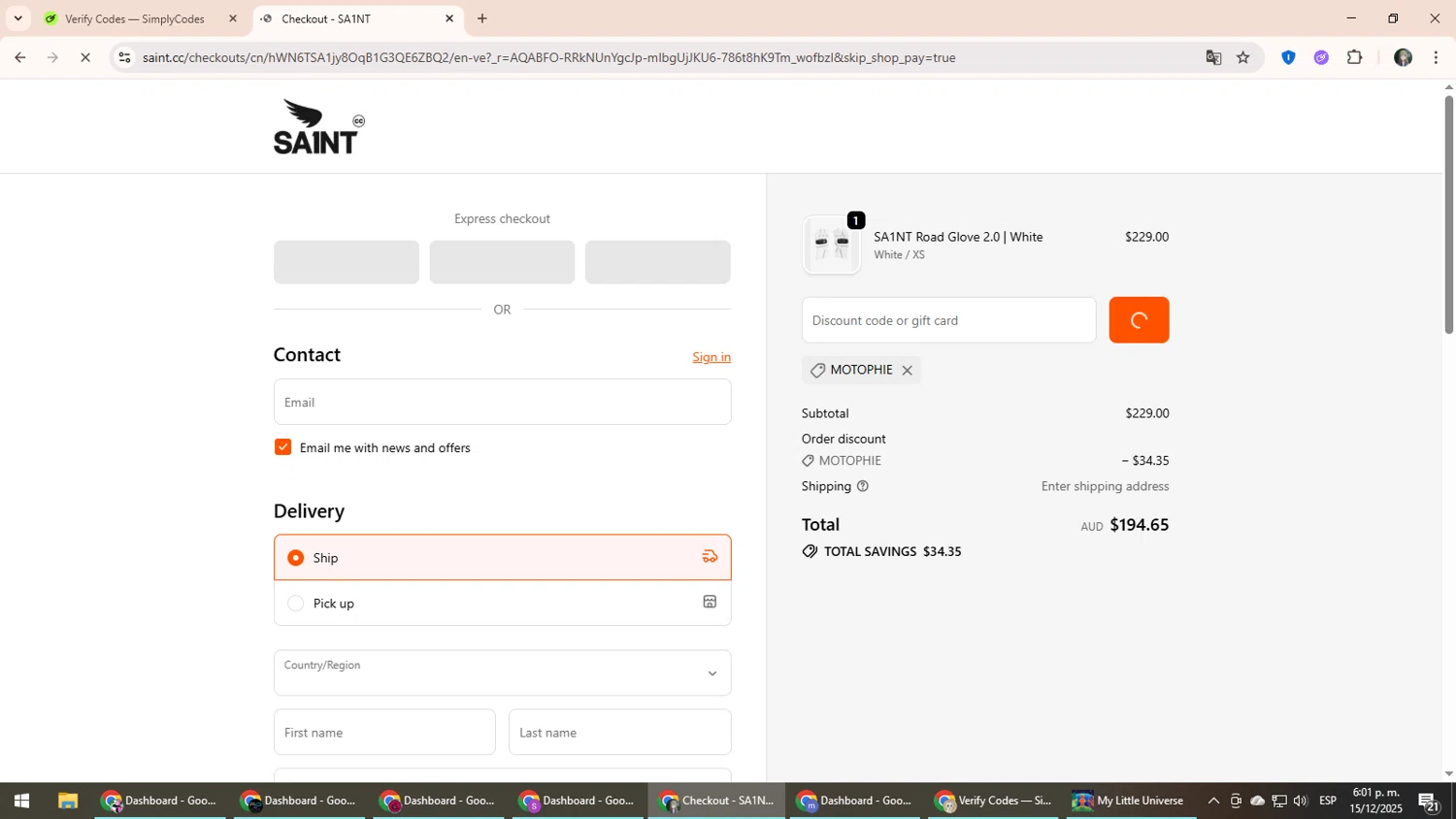This screenshot has height=819, width=1456.
Task: Focus the Email input field
Action: (x=502, y=402)
